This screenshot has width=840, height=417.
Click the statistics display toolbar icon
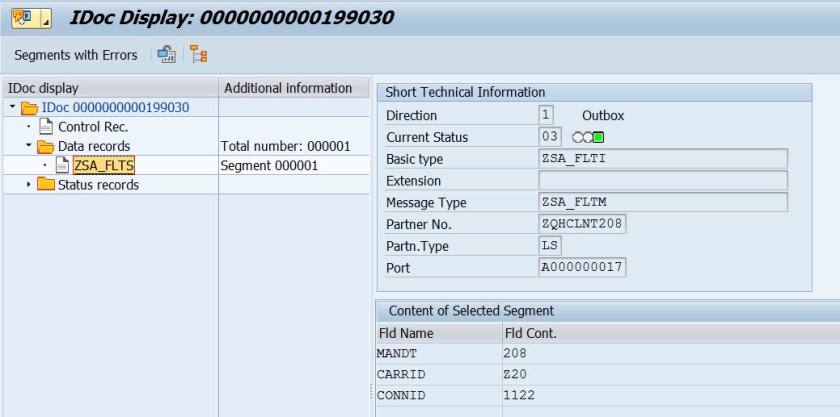[x=167, y=55]
